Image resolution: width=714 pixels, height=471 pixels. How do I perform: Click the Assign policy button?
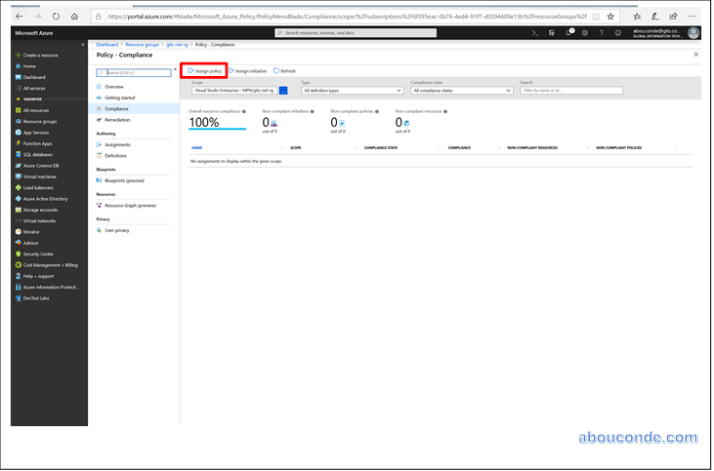[x=205, y=71]
